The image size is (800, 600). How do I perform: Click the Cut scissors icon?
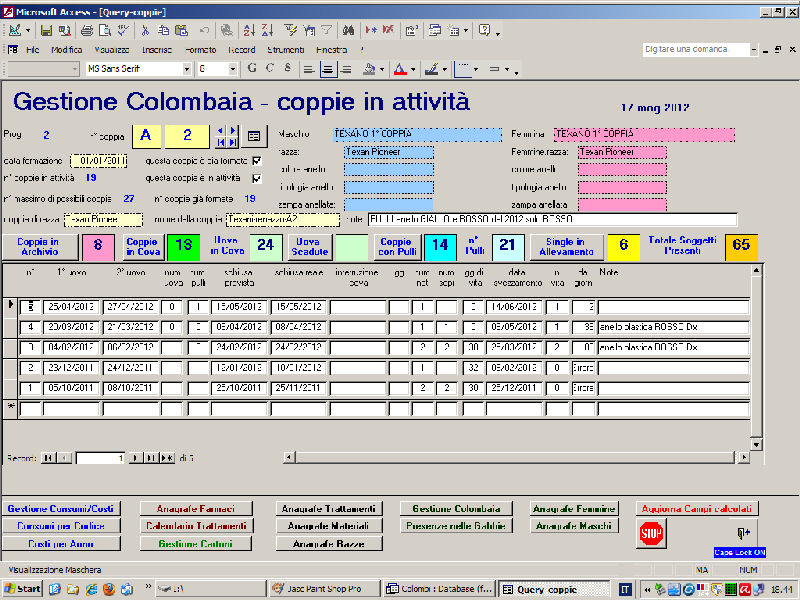coord(145,31)
